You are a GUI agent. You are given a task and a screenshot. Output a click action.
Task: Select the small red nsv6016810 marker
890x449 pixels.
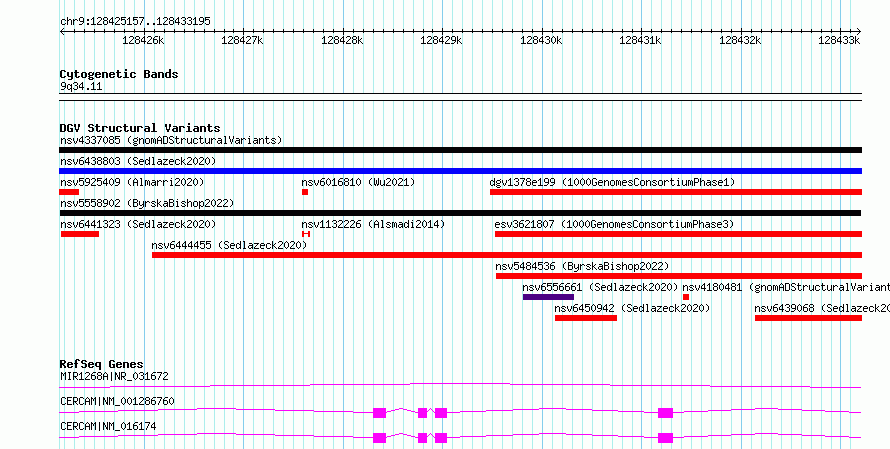[305, 192]
